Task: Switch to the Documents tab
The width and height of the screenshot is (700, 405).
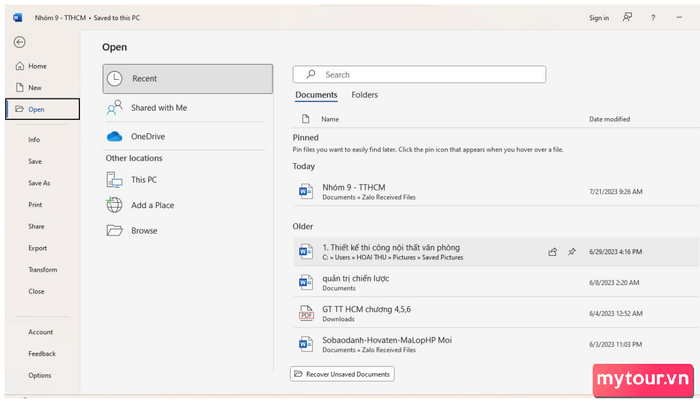Action: (x=316, y=95)
